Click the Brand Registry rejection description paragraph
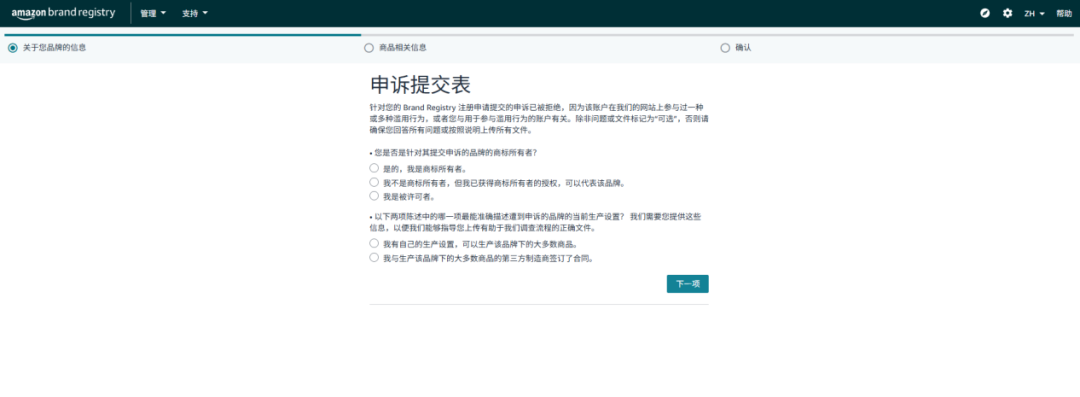1080x397 pixels. coord(539,119)
